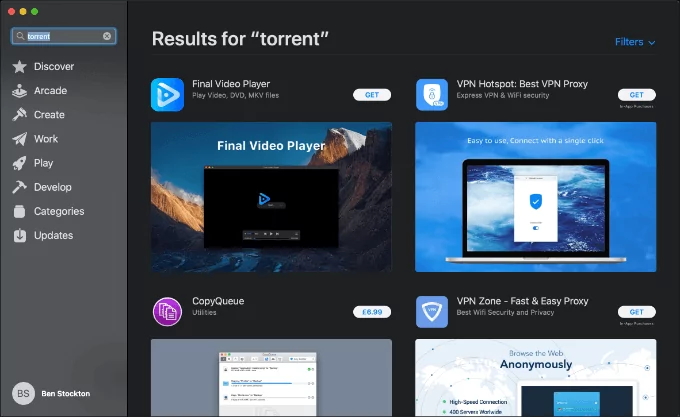Click the Arcade joystick icon
This screenshot has width=680, height=417.
[x=19, y=91]
